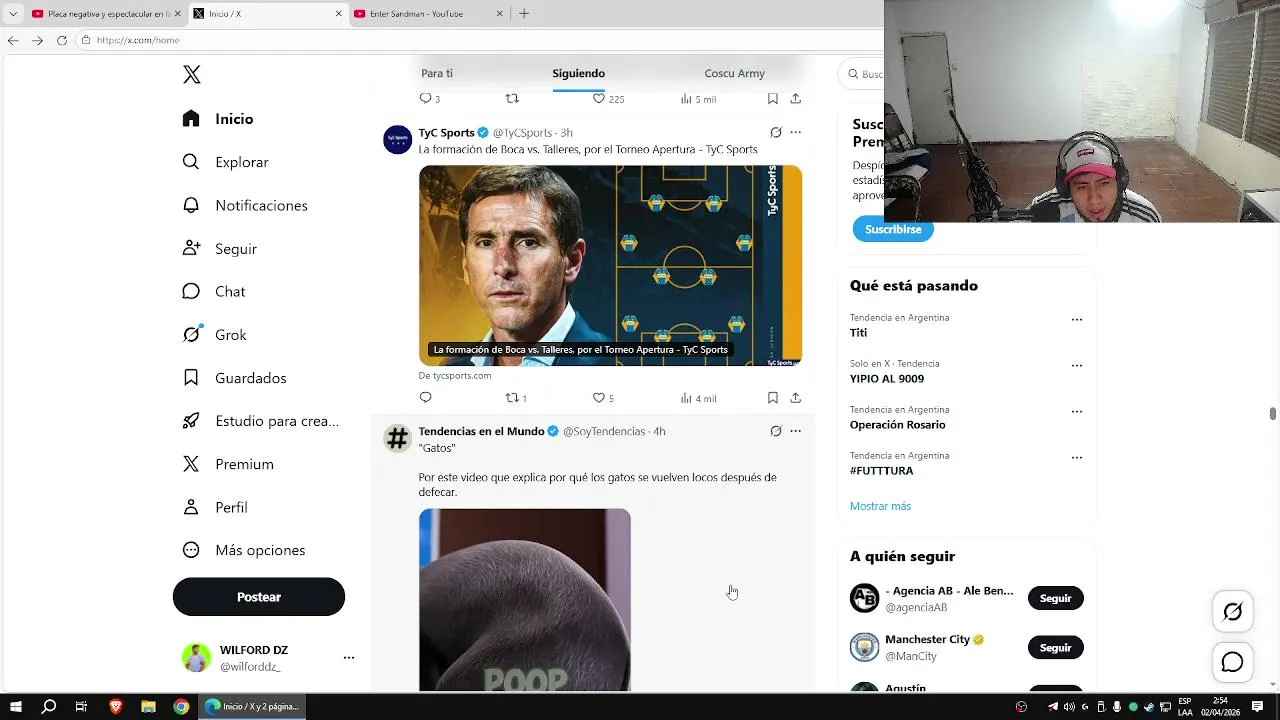Open Windows Start menu
1280x720 pixels.
click(x=16, y=706)
